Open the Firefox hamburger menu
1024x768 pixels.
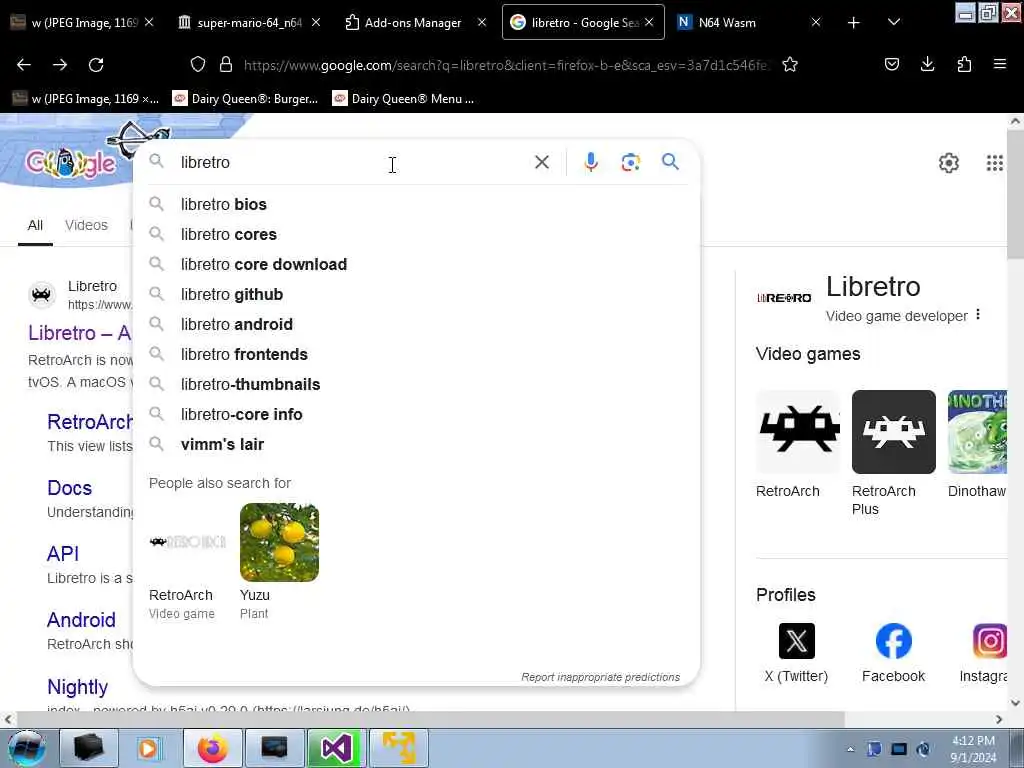[1000, 64]
